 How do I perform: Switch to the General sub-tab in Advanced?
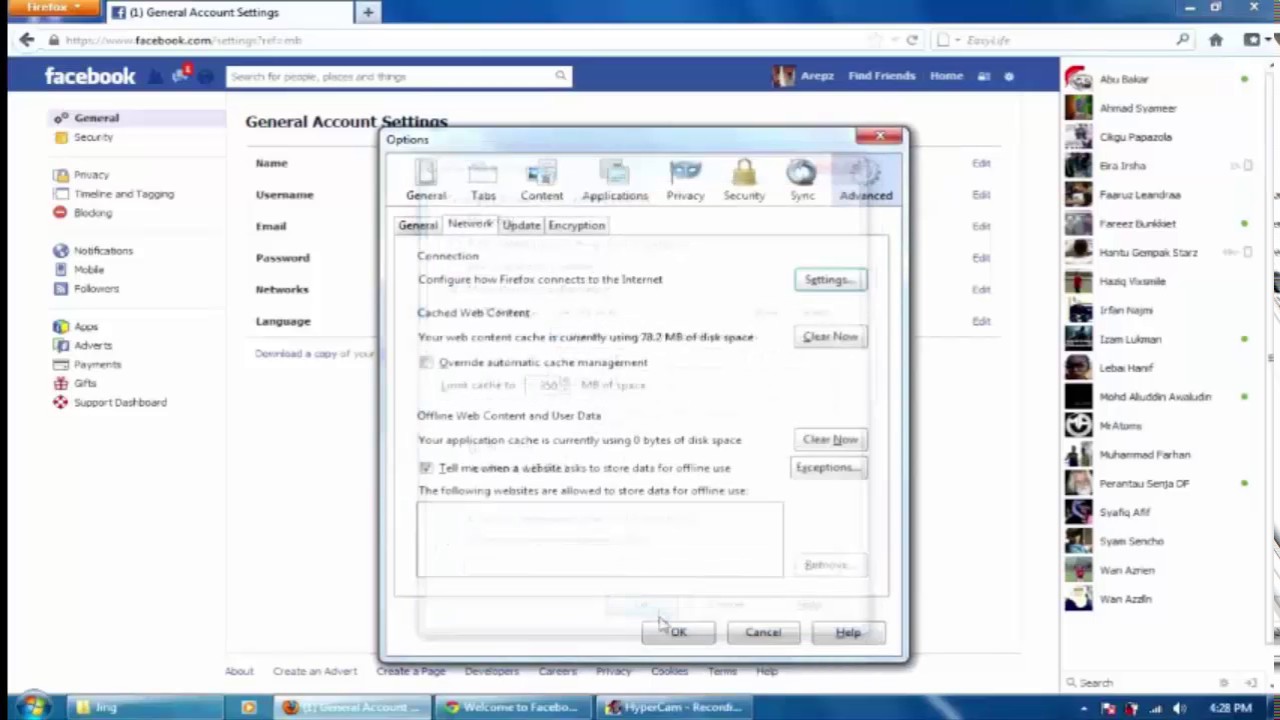418,226
